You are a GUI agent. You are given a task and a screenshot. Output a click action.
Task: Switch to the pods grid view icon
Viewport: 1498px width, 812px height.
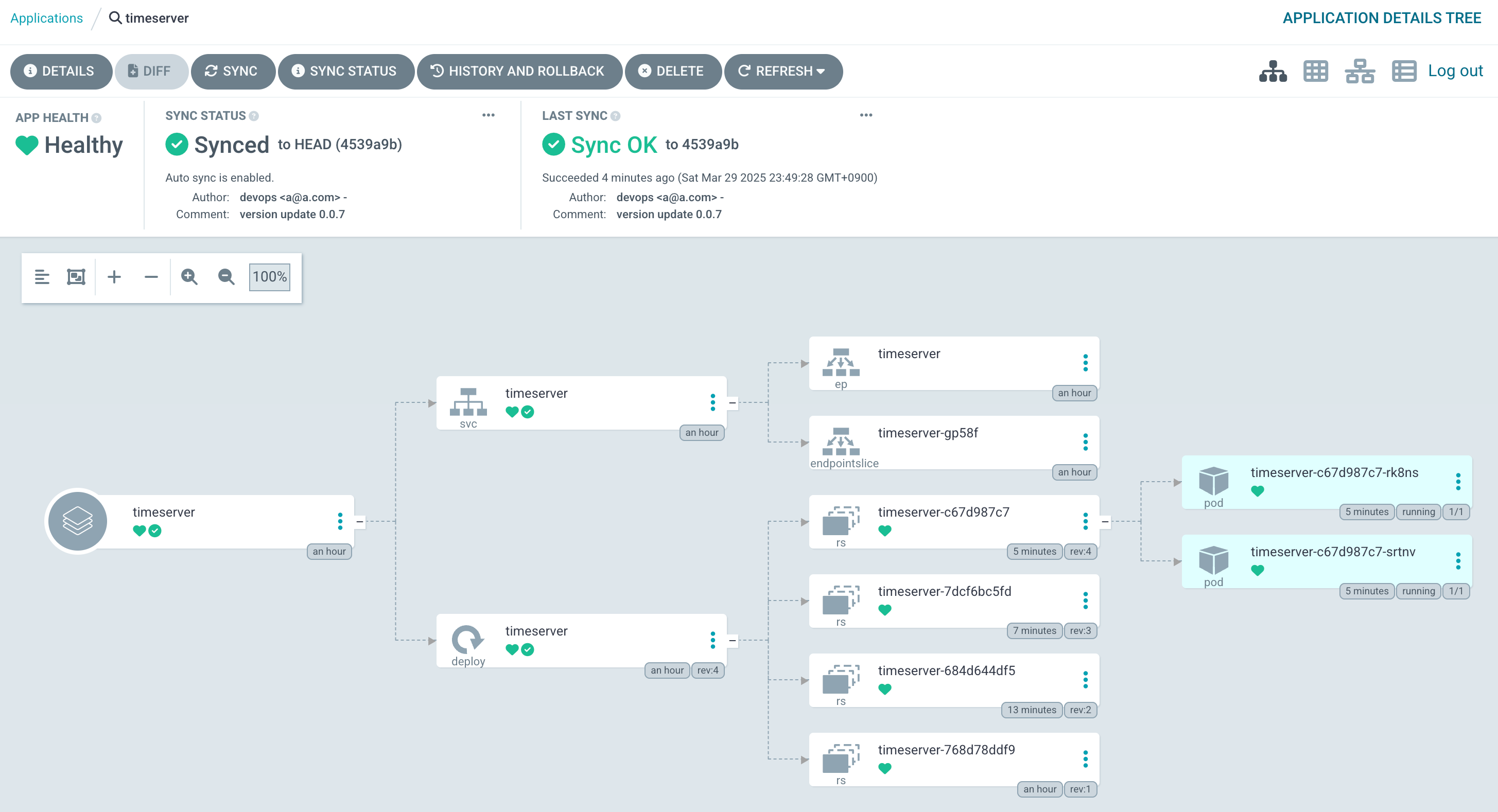[1315, 72]
